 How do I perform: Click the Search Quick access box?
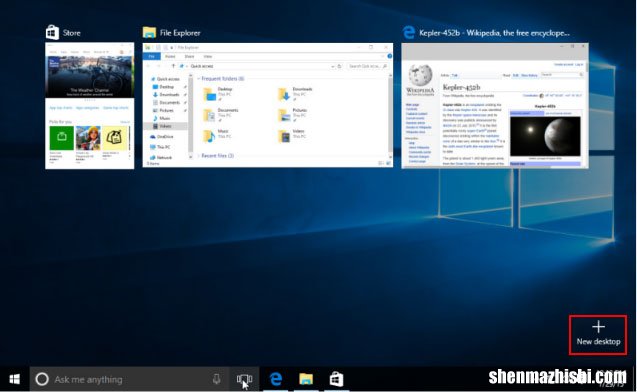coord(368,66)
